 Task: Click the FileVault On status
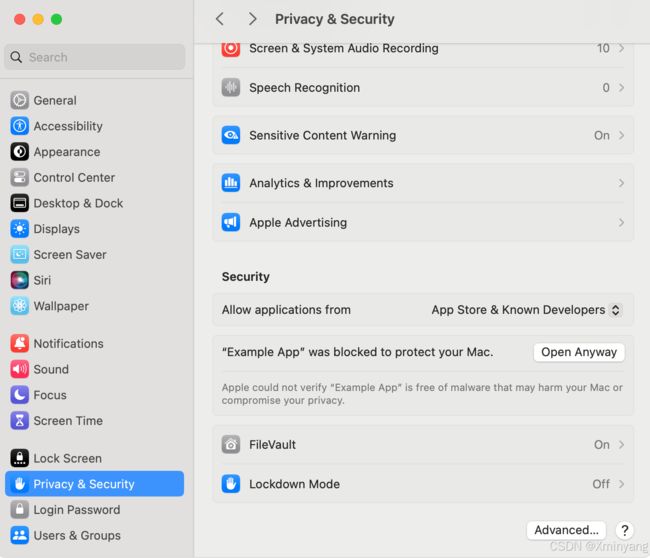click(601, 444)
